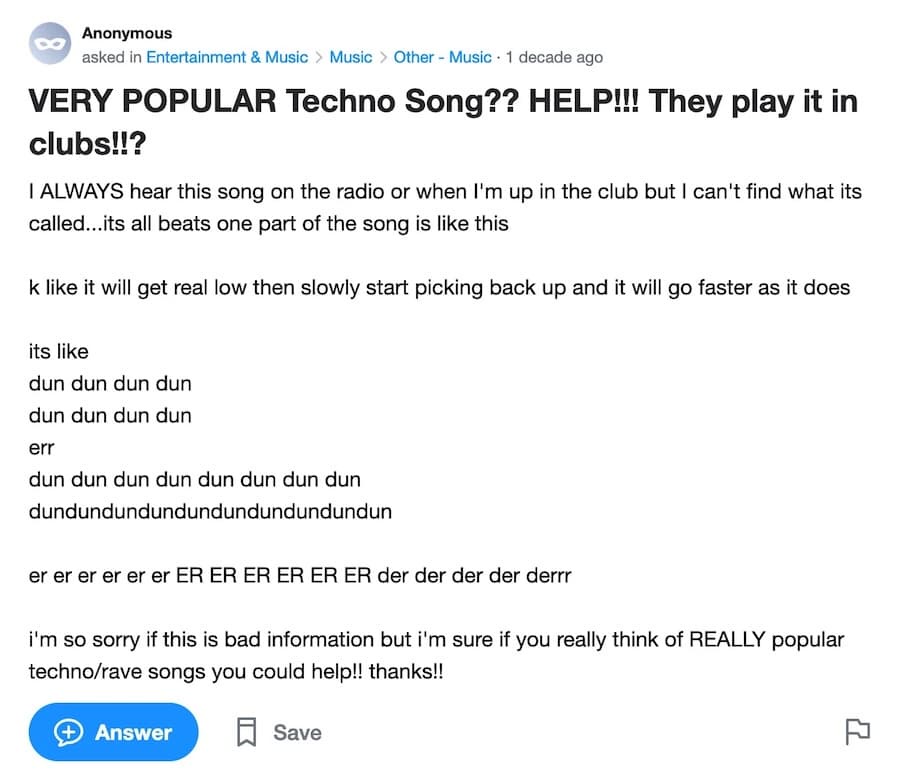Click the plus speech-bubble icon in Answer
Viewport: 900px width, 776px height.
(68, 732)
